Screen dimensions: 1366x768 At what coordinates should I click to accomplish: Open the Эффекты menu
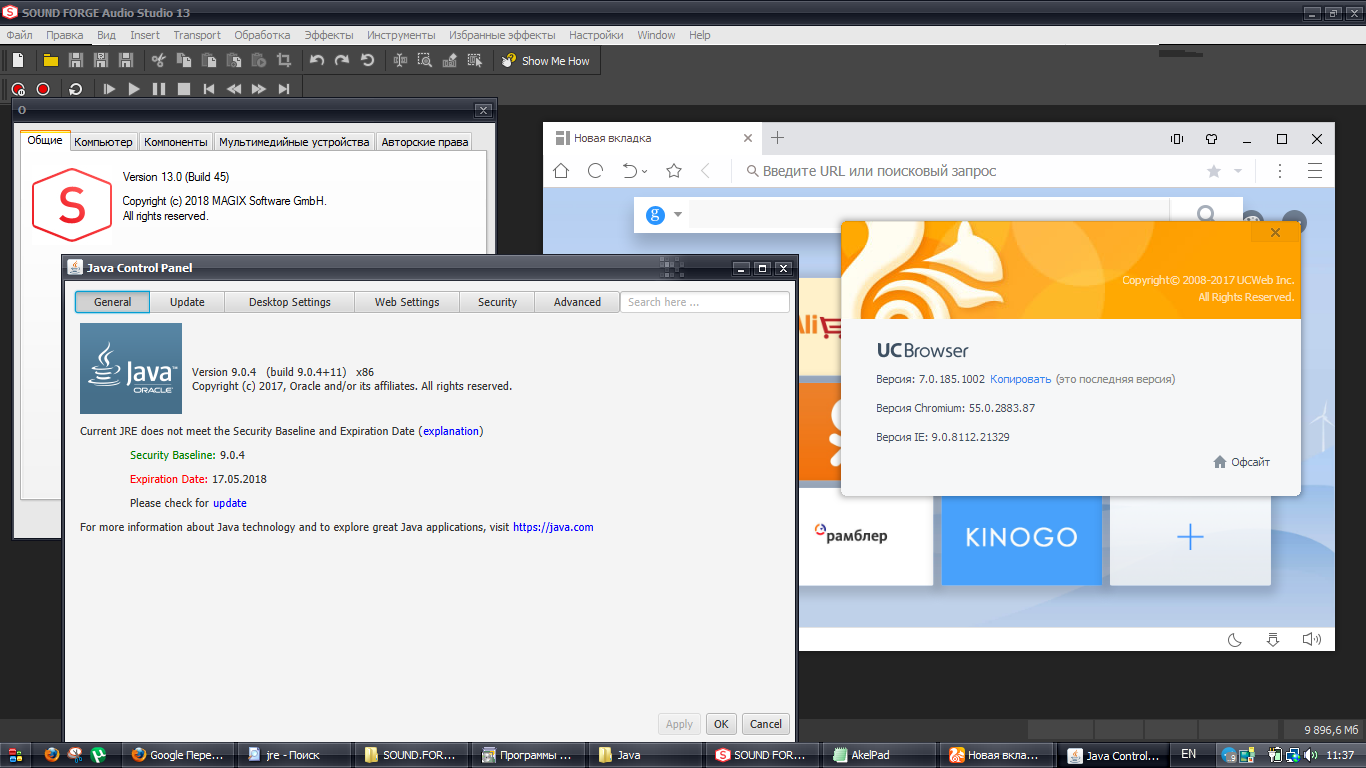tap(329, 35)
